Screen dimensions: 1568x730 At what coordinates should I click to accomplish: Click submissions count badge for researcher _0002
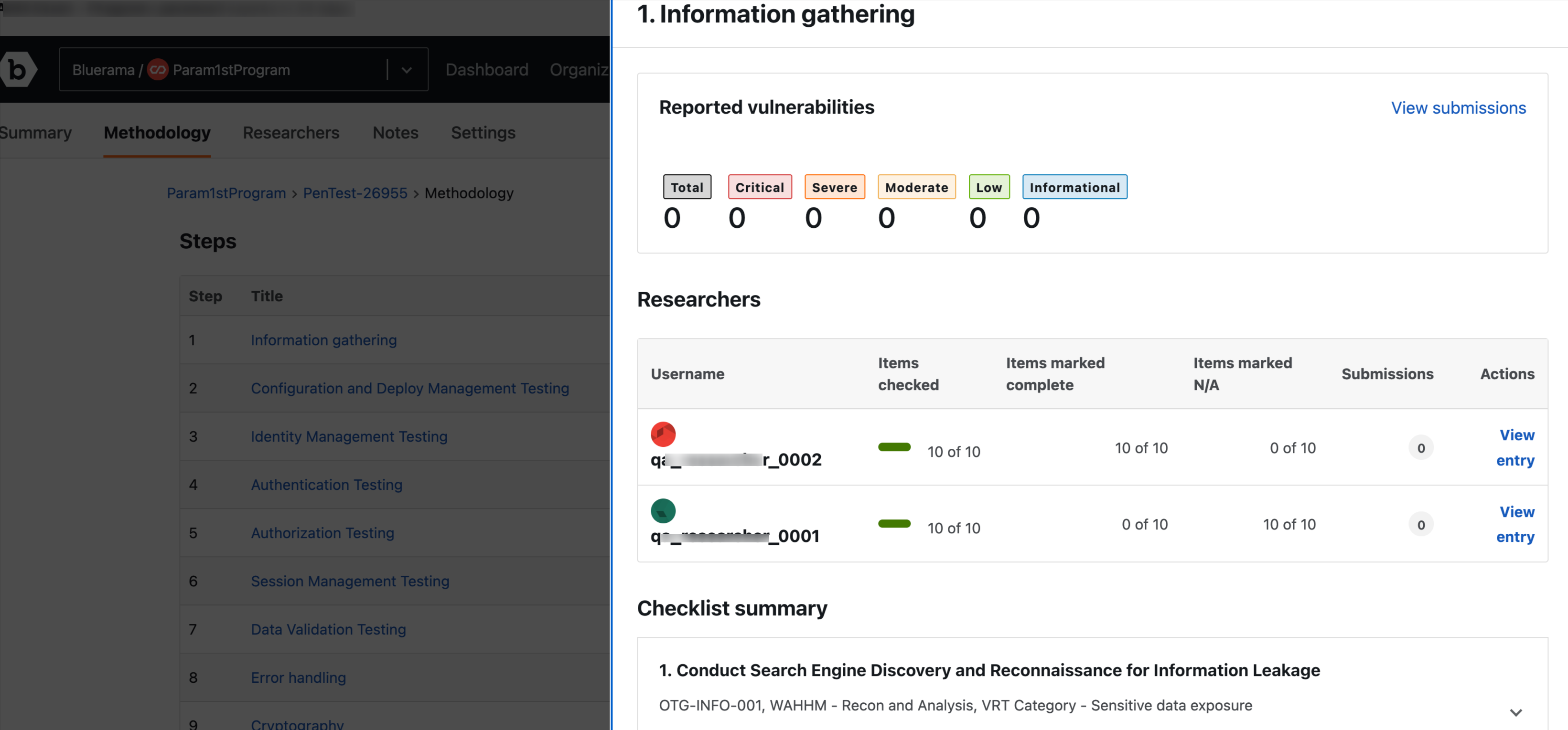point(1421,448)
